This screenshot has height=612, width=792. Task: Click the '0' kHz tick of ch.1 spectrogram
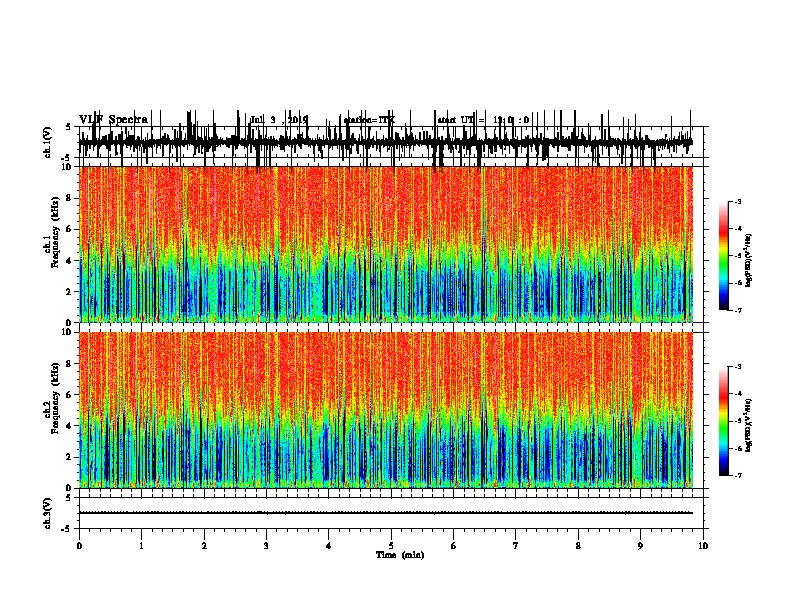point(69,323)
